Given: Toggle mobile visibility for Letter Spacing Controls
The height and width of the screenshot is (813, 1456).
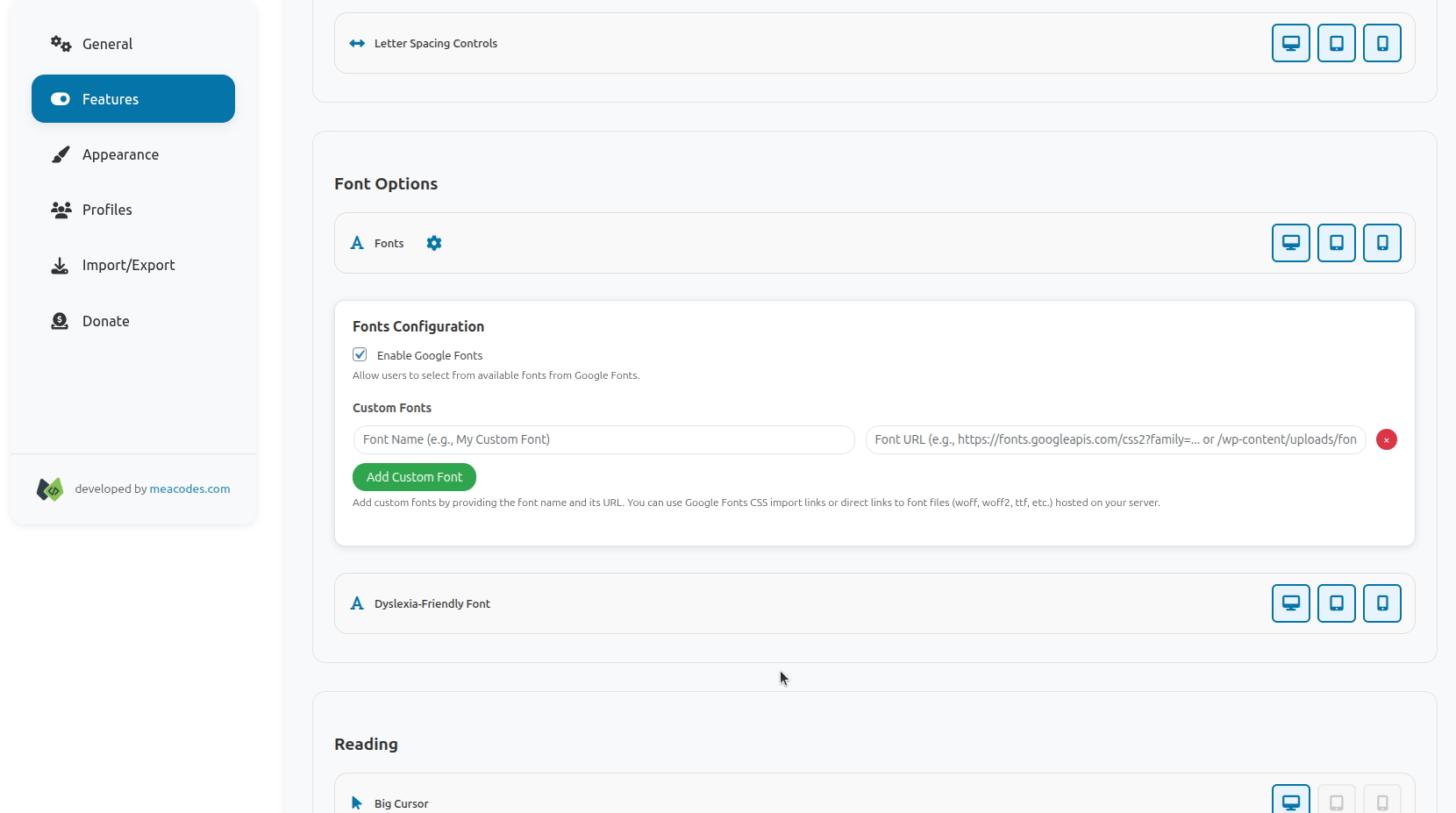Looking at the screenshot, I should click(x=1381, y=43).
